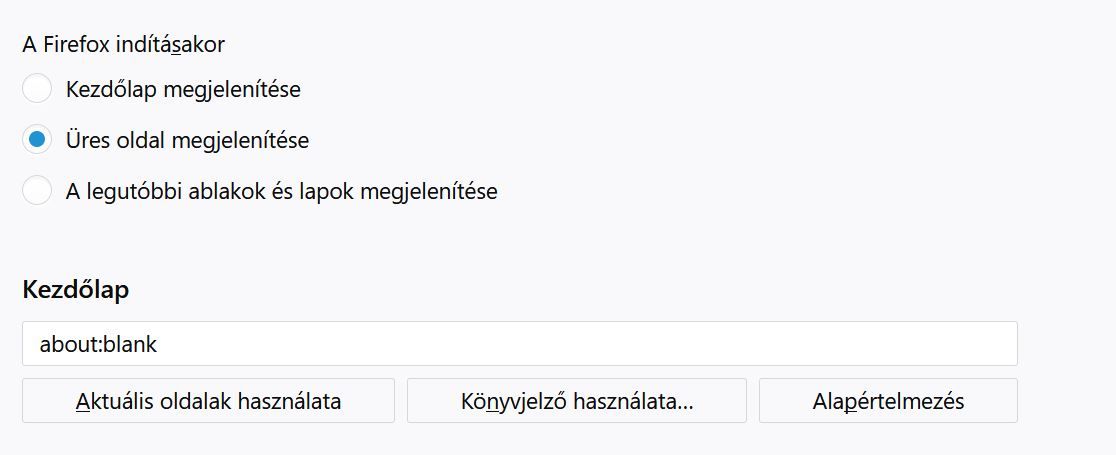The height and width of the screenshot is (455, 1116).
Task: Choose the "A legutóbbi ablakok és lapok megjelenítése" radio
Action: (37, 190)
